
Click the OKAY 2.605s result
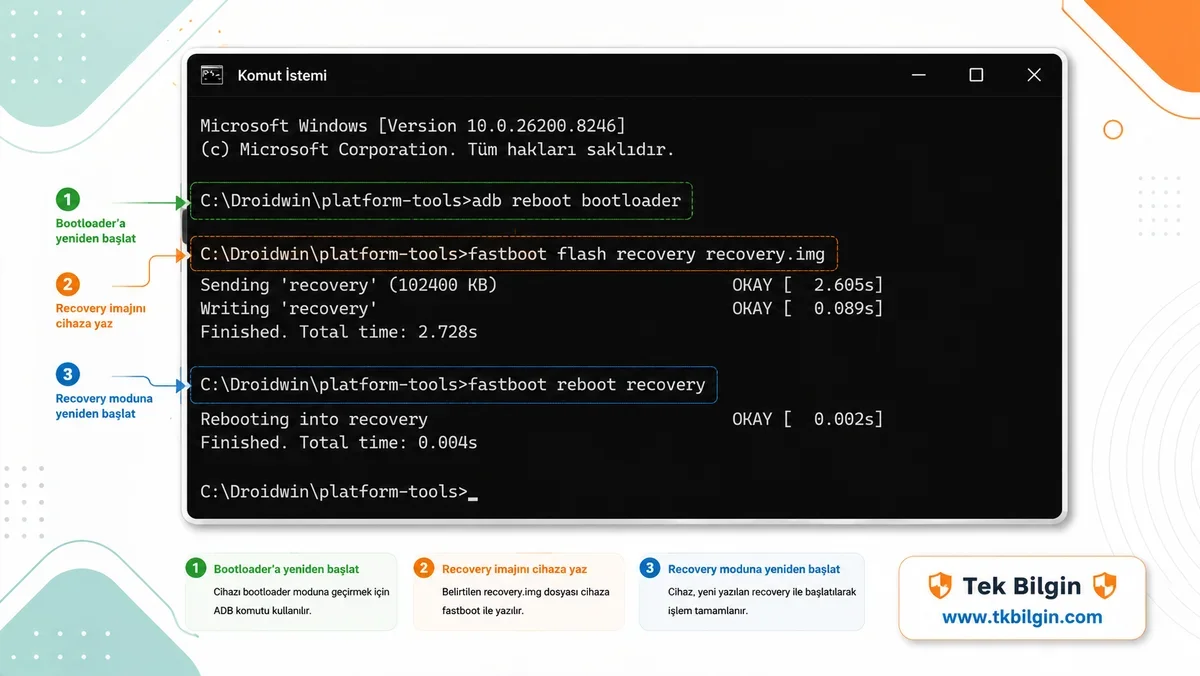point(808,285)
